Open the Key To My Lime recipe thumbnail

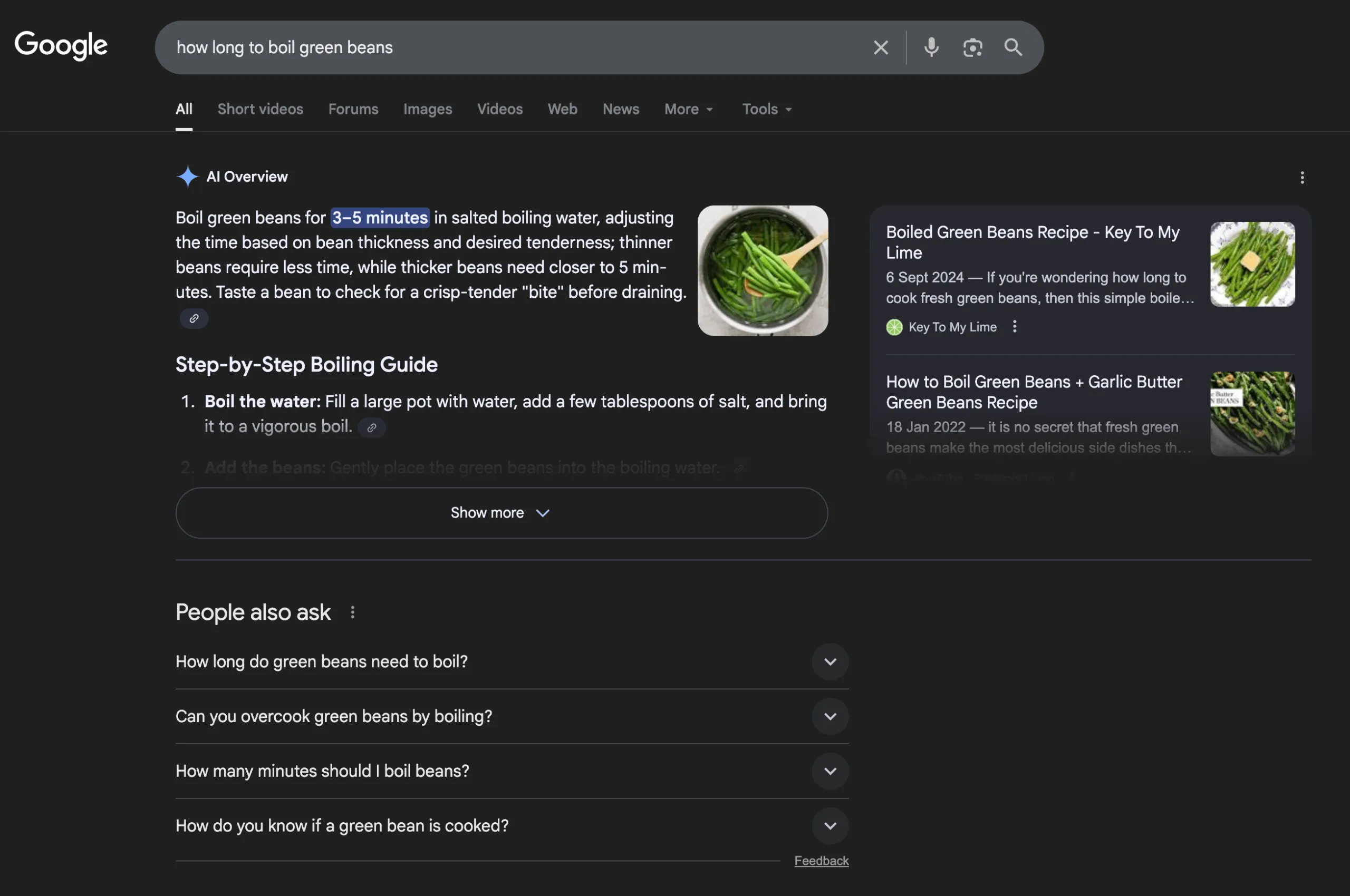pyautogui.click(x=1252, y=264)
